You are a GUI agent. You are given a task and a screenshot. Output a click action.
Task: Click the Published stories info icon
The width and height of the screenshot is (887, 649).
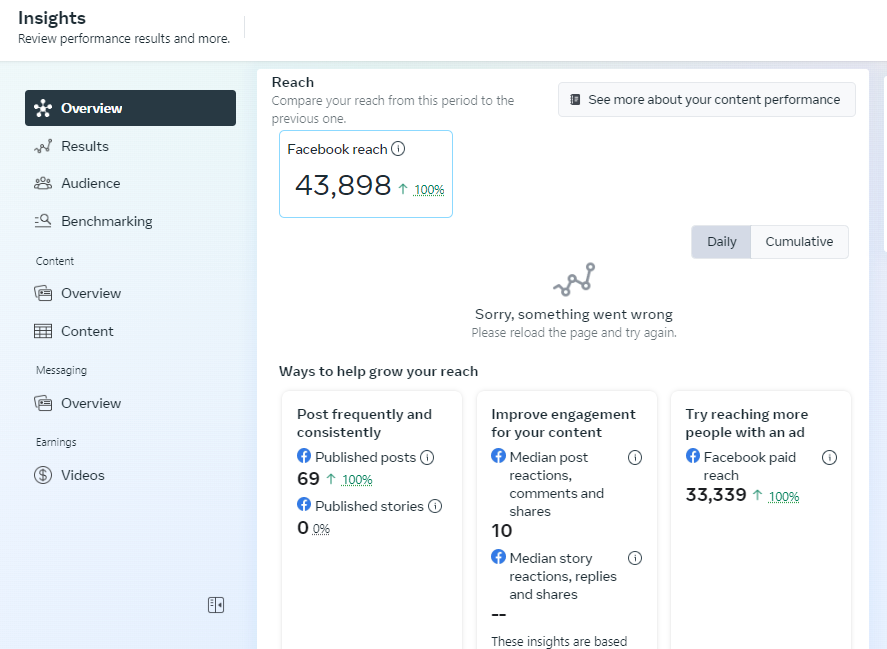[435, 506]
